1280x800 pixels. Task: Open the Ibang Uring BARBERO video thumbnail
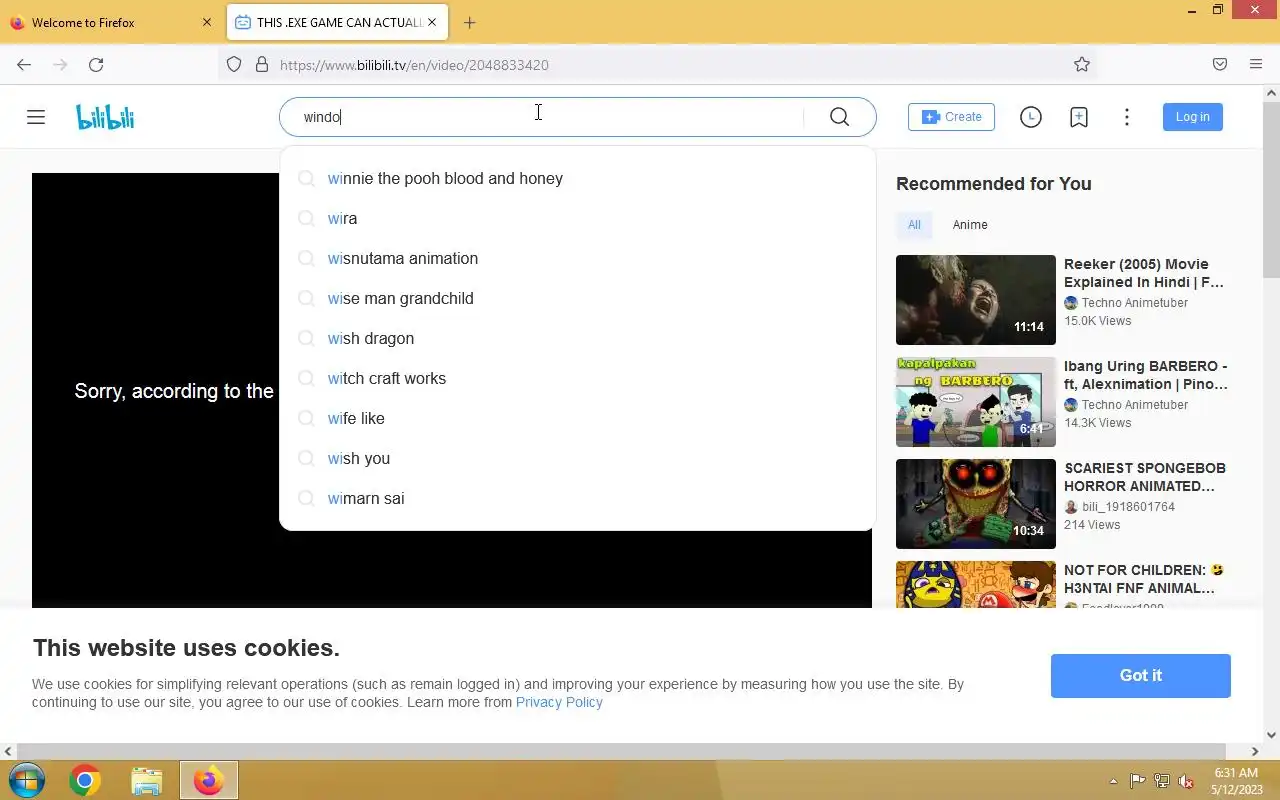pyautogui.click(x=976, y=402)
